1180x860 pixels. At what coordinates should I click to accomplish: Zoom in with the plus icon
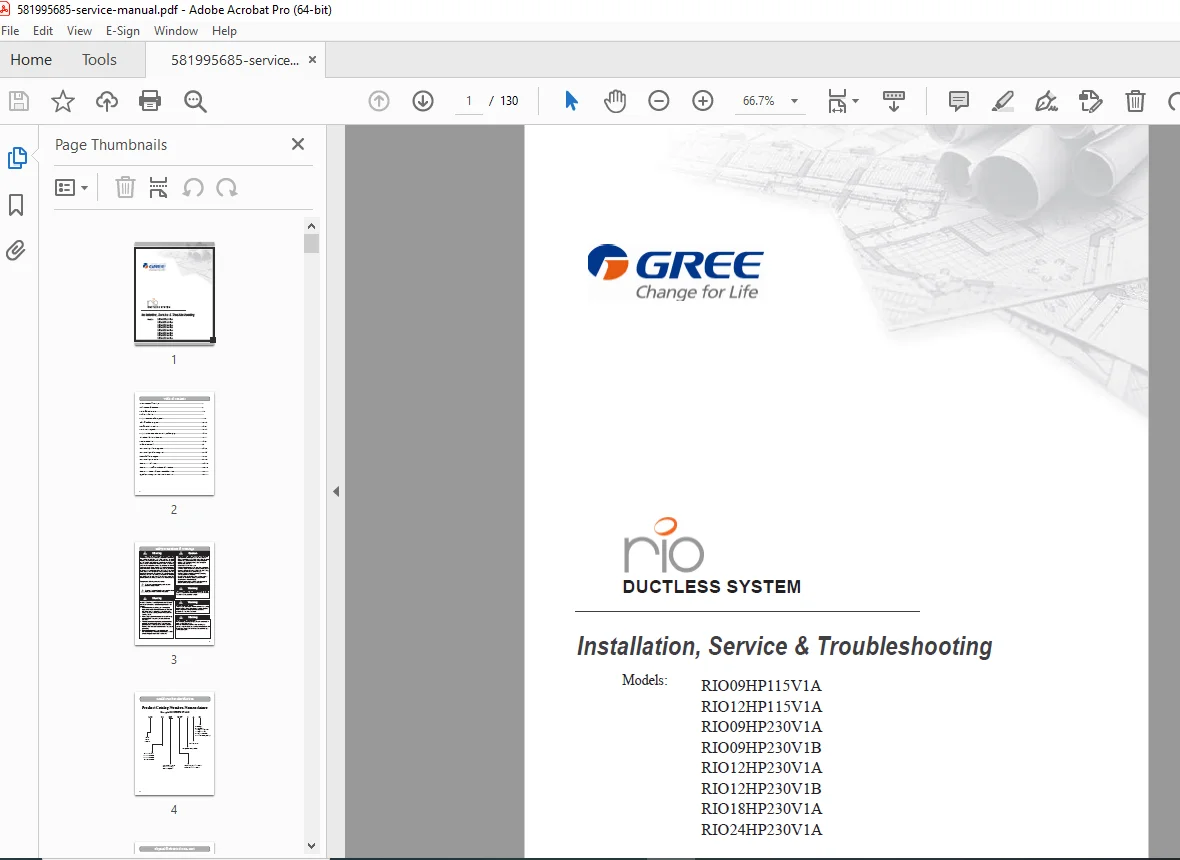pyautogui.click(x=702, y=101)
